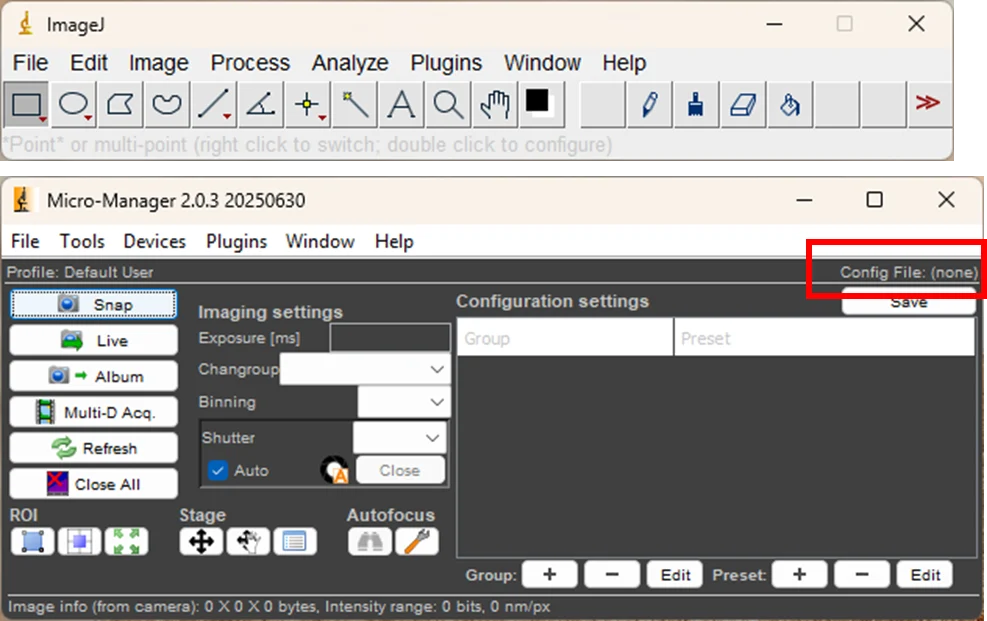Open the stage position list icon
Screen dimensions: 987x621
coord(295,541)
